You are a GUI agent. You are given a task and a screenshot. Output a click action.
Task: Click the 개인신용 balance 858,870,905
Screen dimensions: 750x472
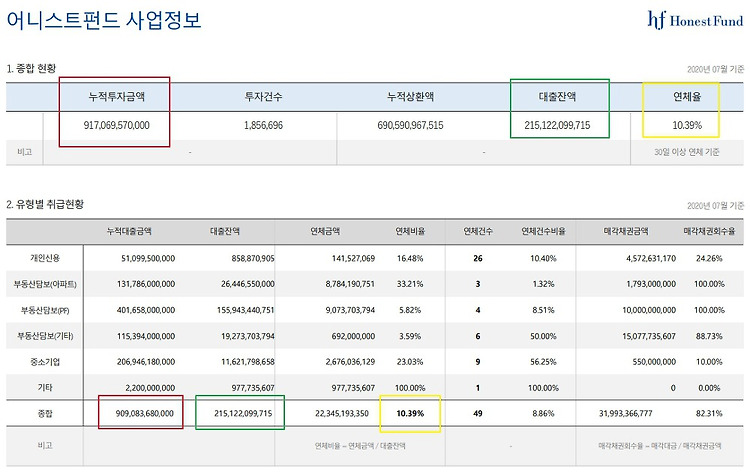pos(253,258)
